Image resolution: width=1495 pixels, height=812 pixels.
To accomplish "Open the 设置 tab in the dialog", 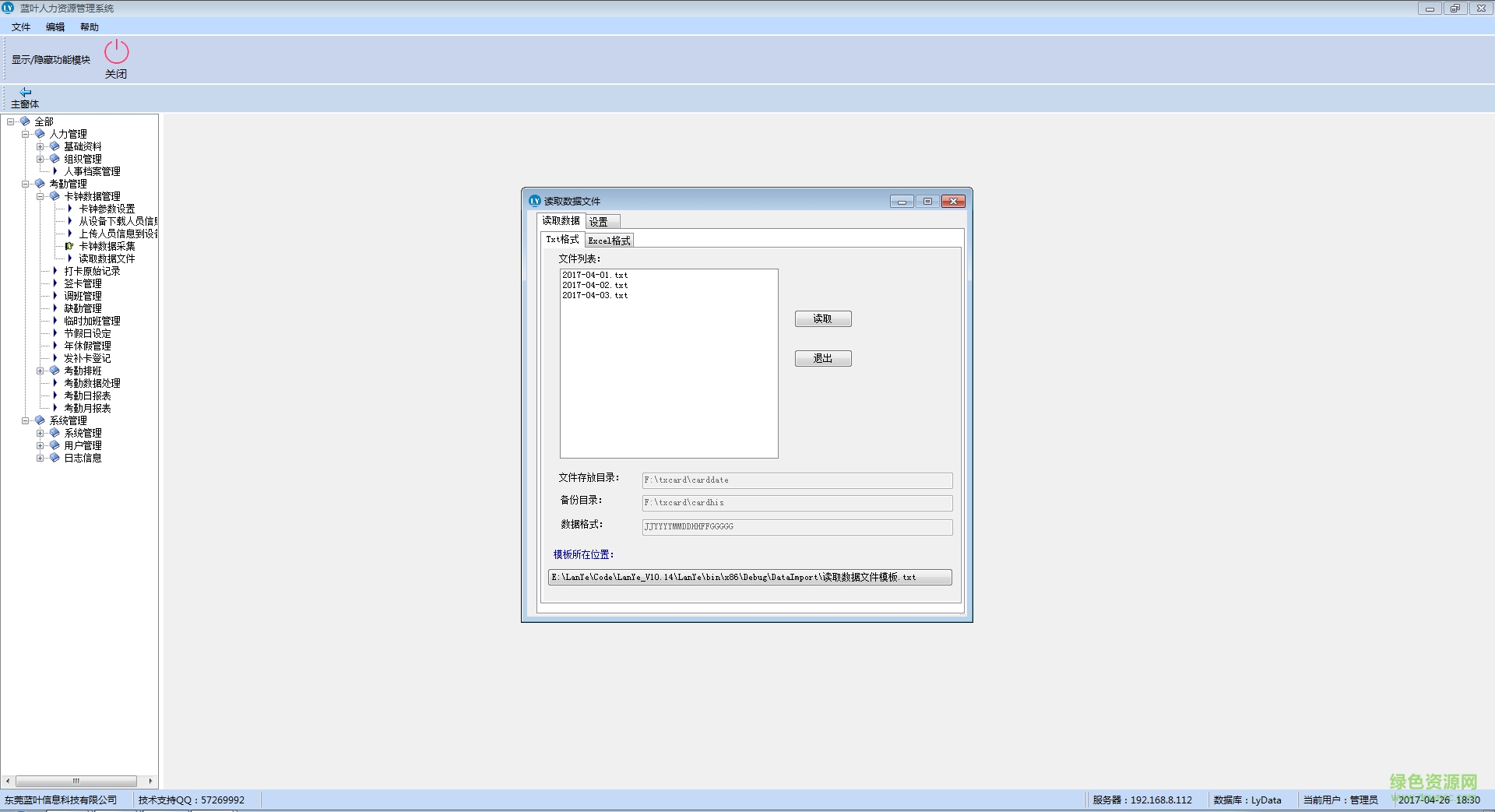I will point(599,222).
